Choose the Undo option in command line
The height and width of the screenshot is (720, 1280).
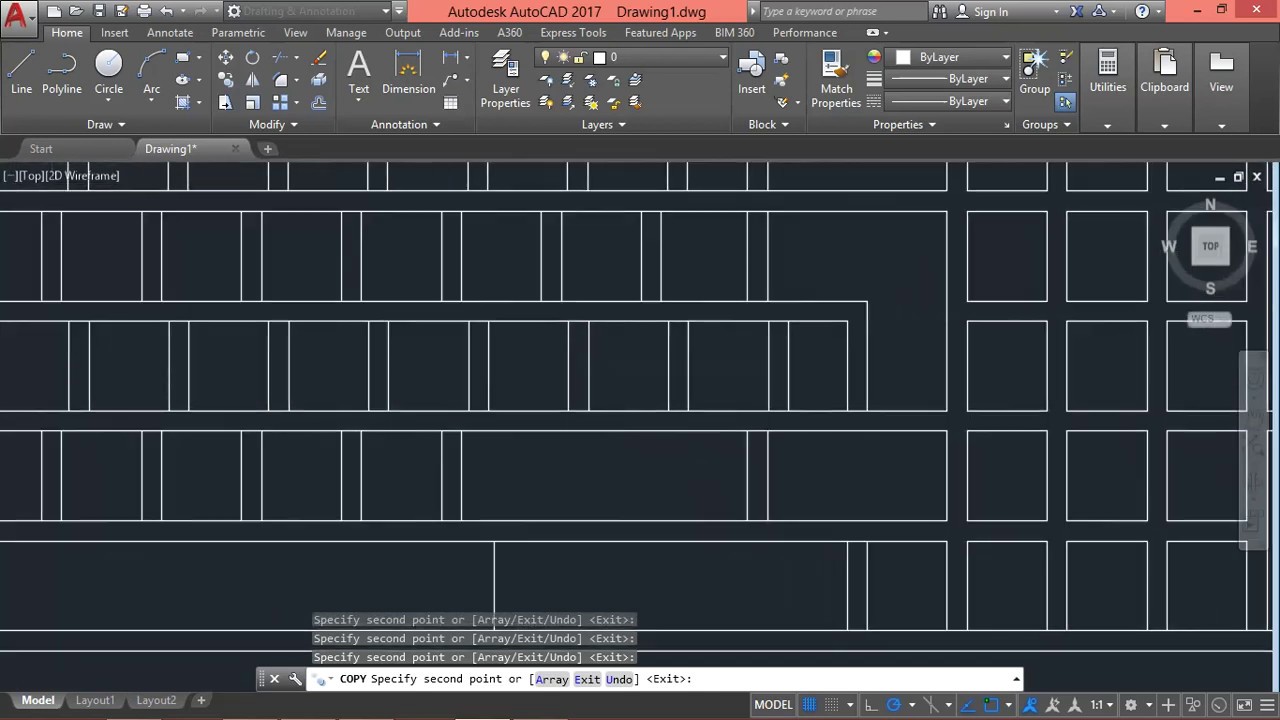pos(619,680)
